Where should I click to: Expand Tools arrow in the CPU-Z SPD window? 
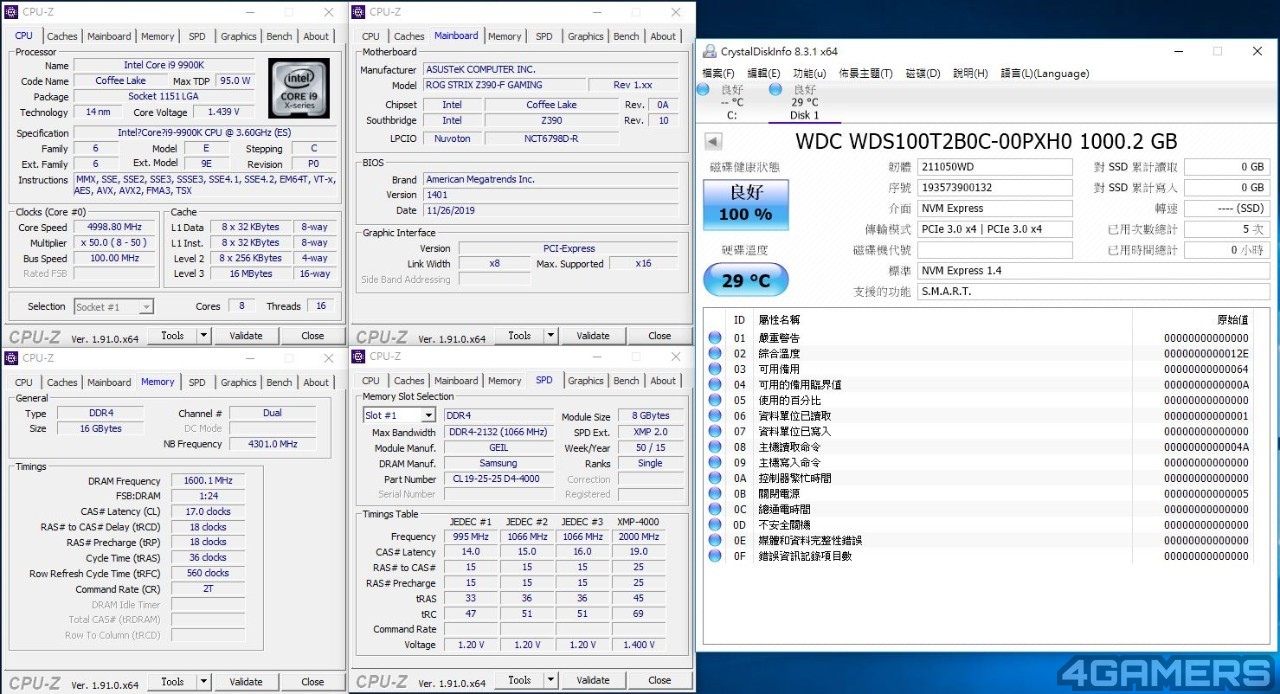(551, 680)
